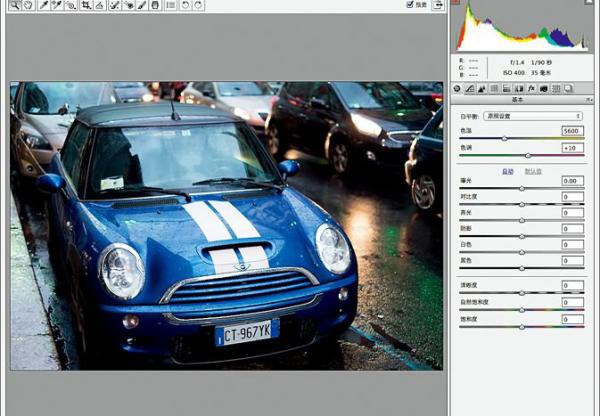The width and height of the screenshot is (600, 416).
Task: Open the Split Toning panel tab
Action: click(x=506, y=88)
